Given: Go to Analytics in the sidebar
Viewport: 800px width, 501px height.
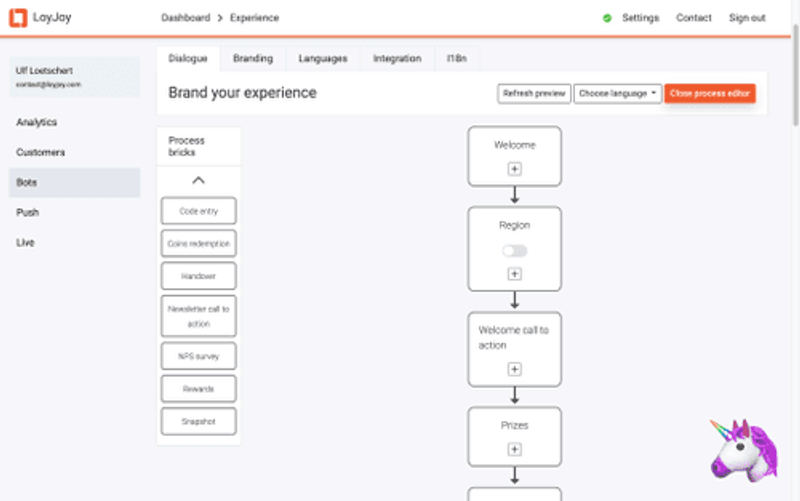Looking at the screenshot, I should pyautogui.click(x=37, y=122).
